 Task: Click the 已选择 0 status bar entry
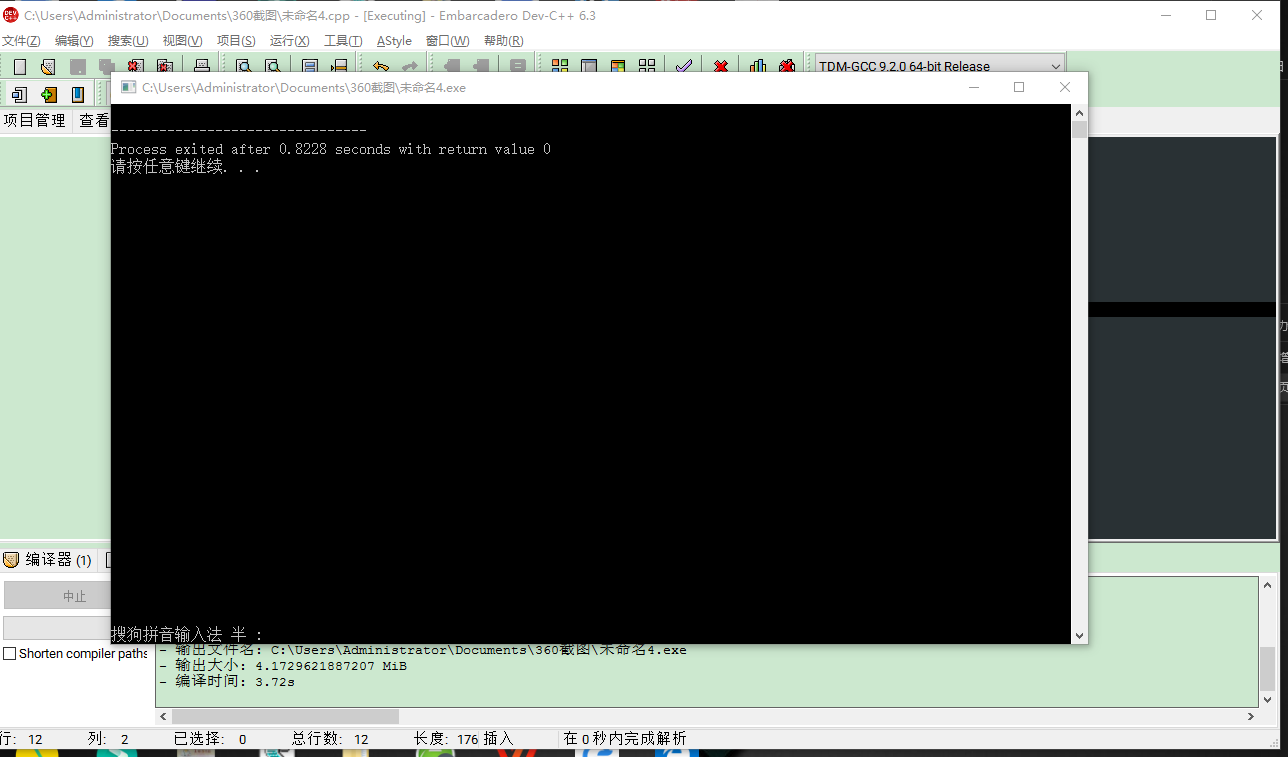tap(210, 739)
